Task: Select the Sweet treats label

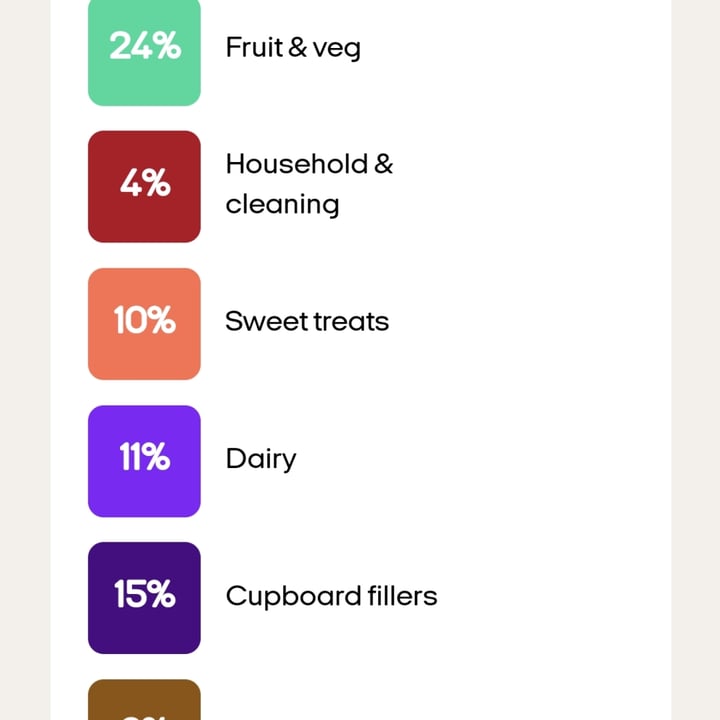Action: tap(306, 321)
